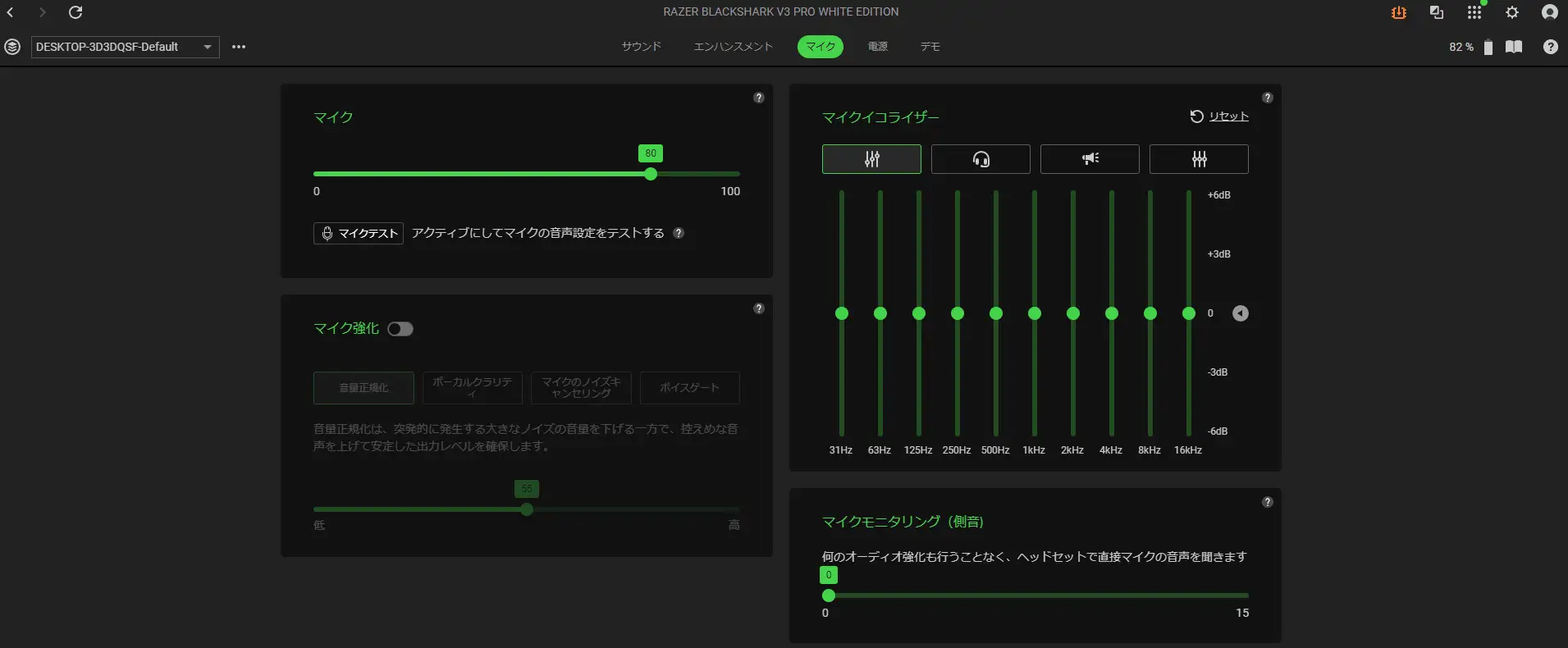Viewport: 1568px width, 648px height.
Task: Click the 2kHz equalizer band slider
Action: point(1073,313)
